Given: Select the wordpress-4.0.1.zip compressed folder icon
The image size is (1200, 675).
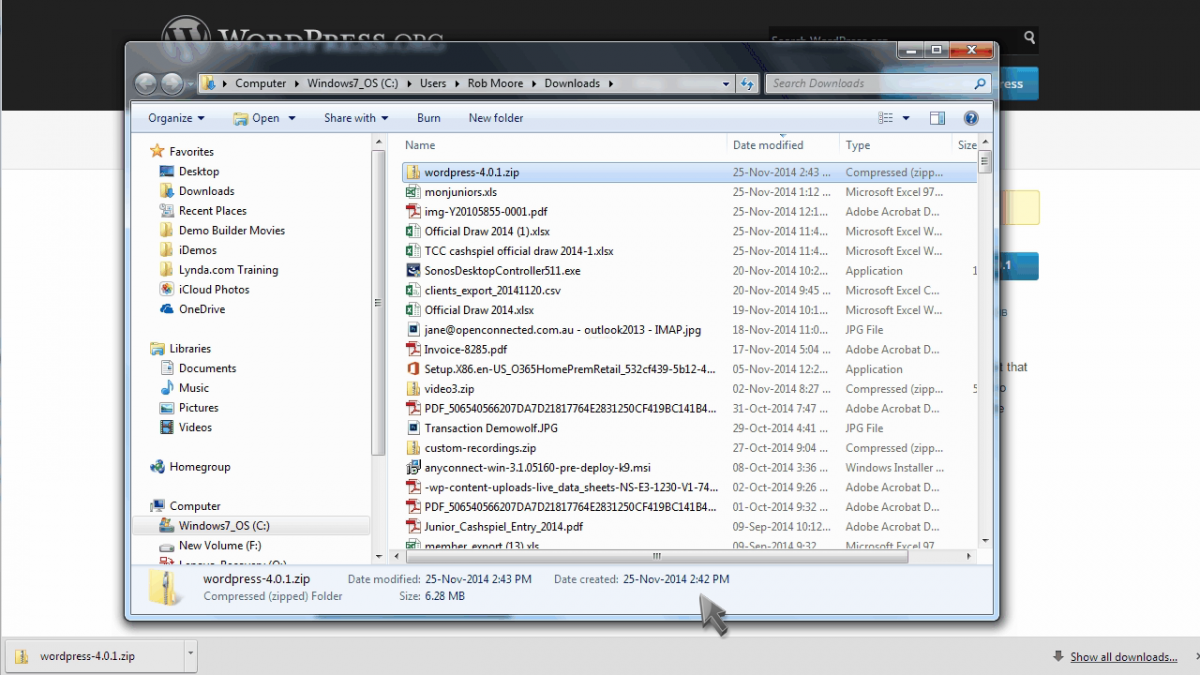Looking at the screenshot, I should coord(413,171).
